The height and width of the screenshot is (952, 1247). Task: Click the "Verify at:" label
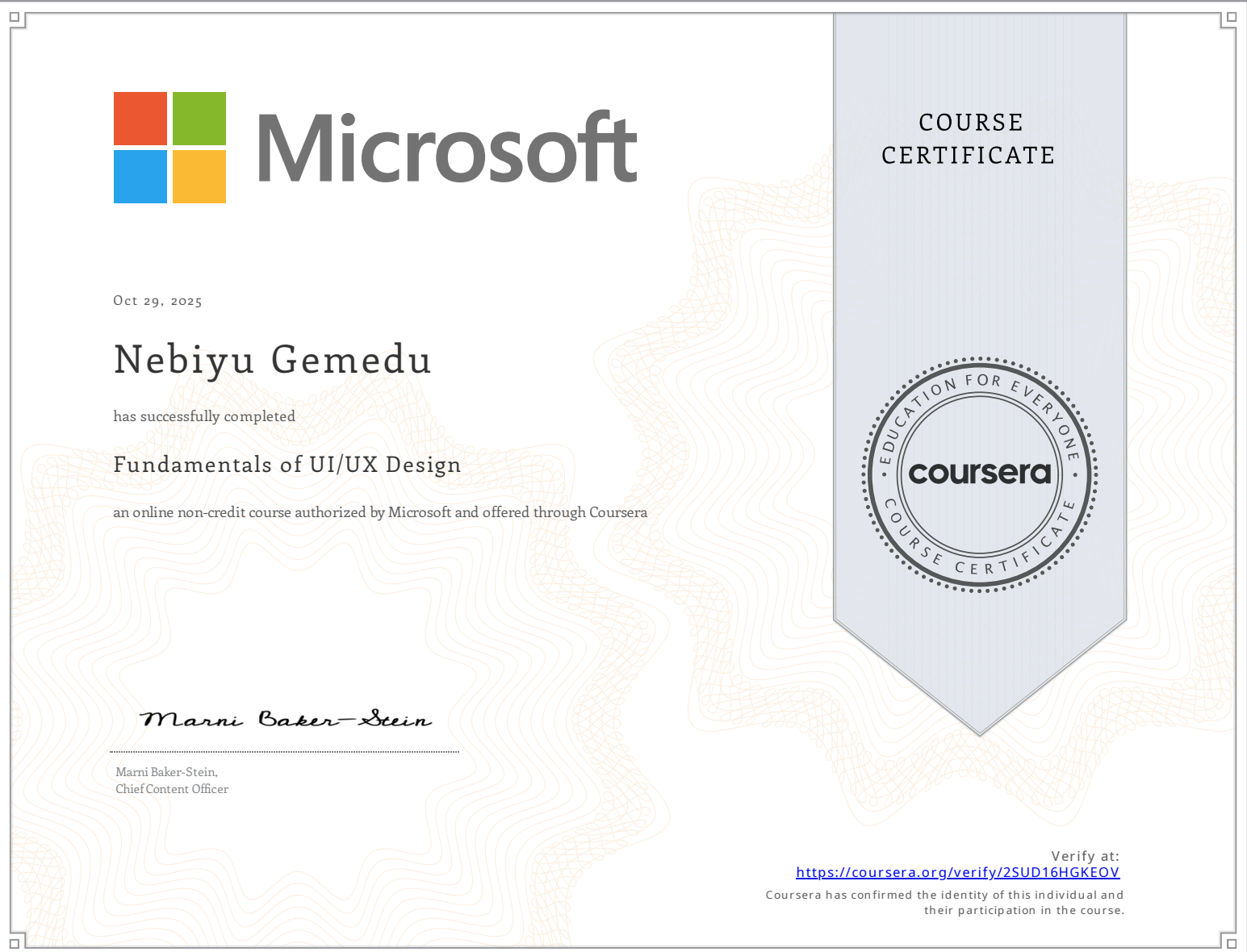click(x=1085, y=856)
